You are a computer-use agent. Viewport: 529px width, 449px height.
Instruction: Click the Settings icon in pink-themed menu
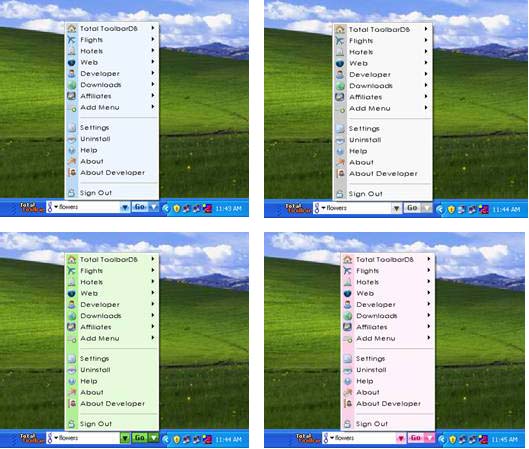347,359
